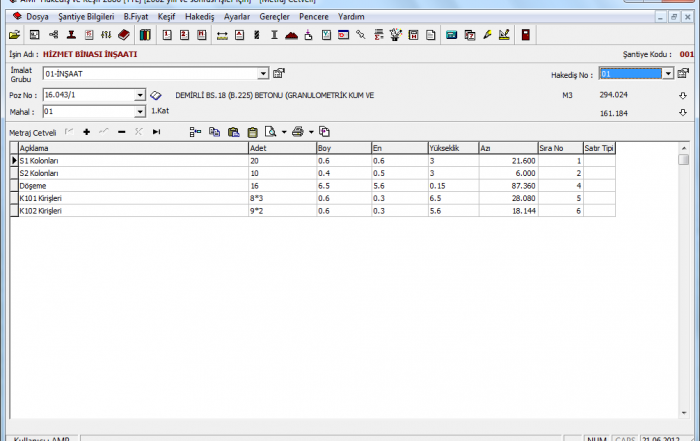Add a new row with the plus icon
The image size is (700, 441).
(x=87, y=132)
